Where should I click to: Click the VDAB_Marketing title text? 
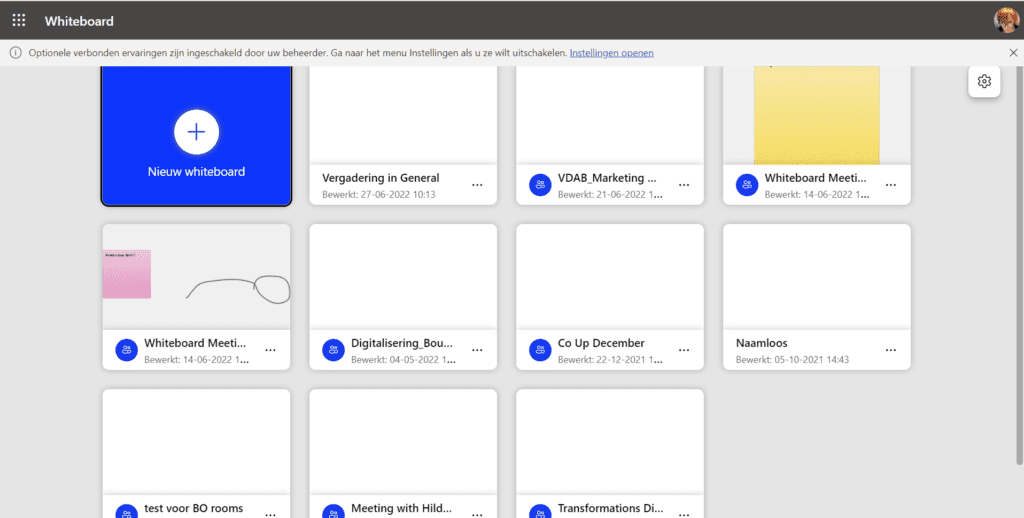point(607,178)
